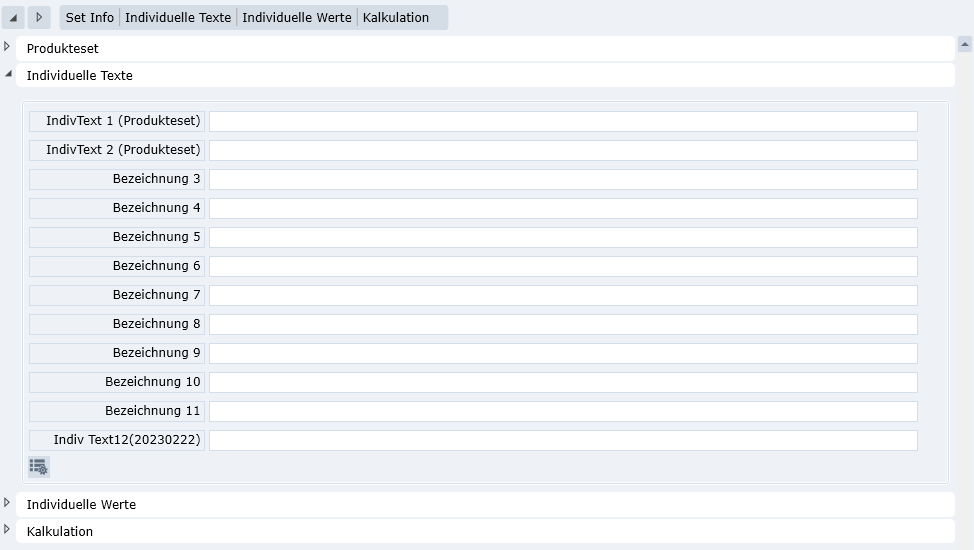The height and width of the screenshot is (550, 974).
Task: Focus the Indiv Text12(20230222) input field
Action: (x=563, y=440)
